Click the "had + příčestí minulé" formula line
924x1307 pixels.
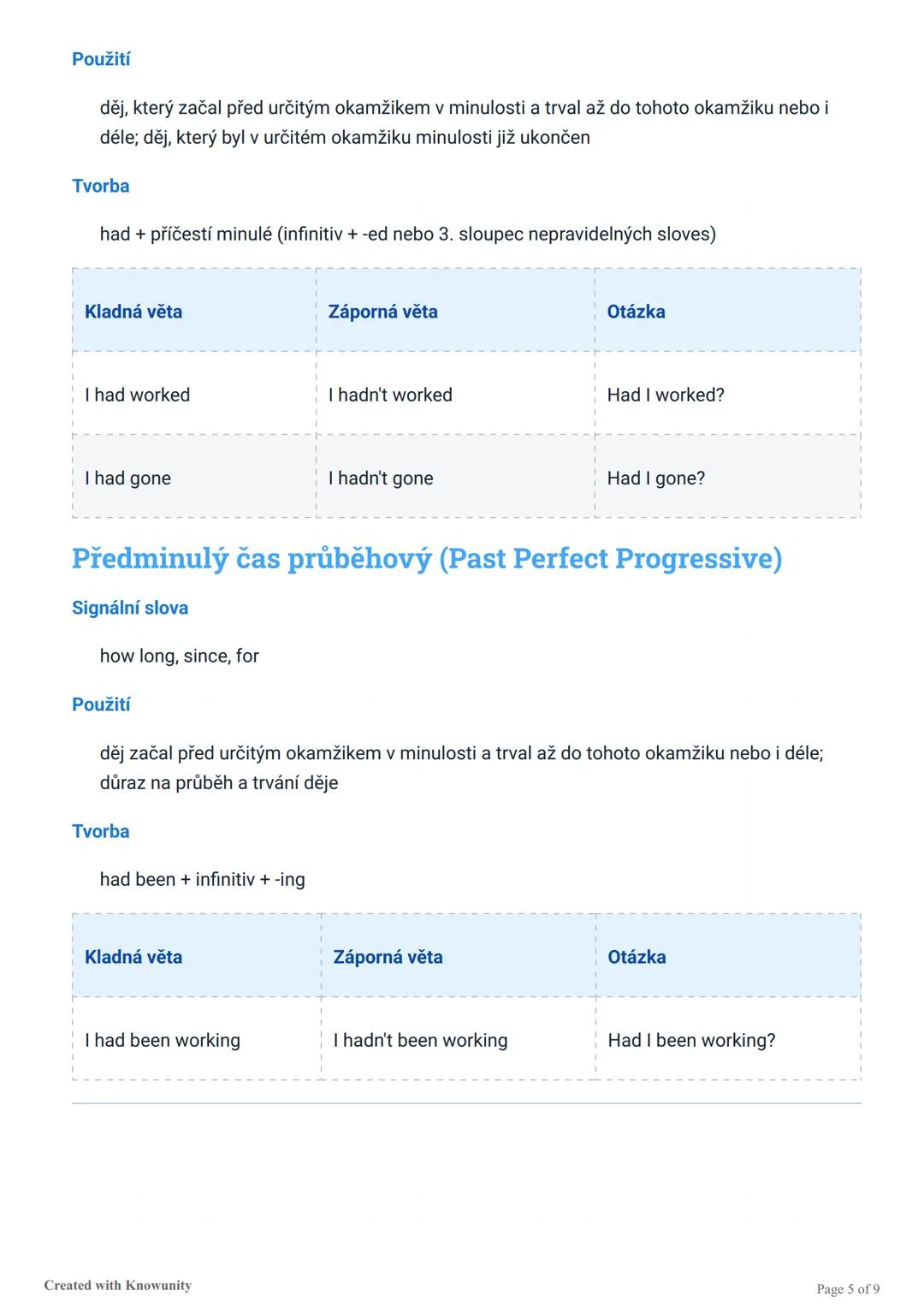[407, 234]
